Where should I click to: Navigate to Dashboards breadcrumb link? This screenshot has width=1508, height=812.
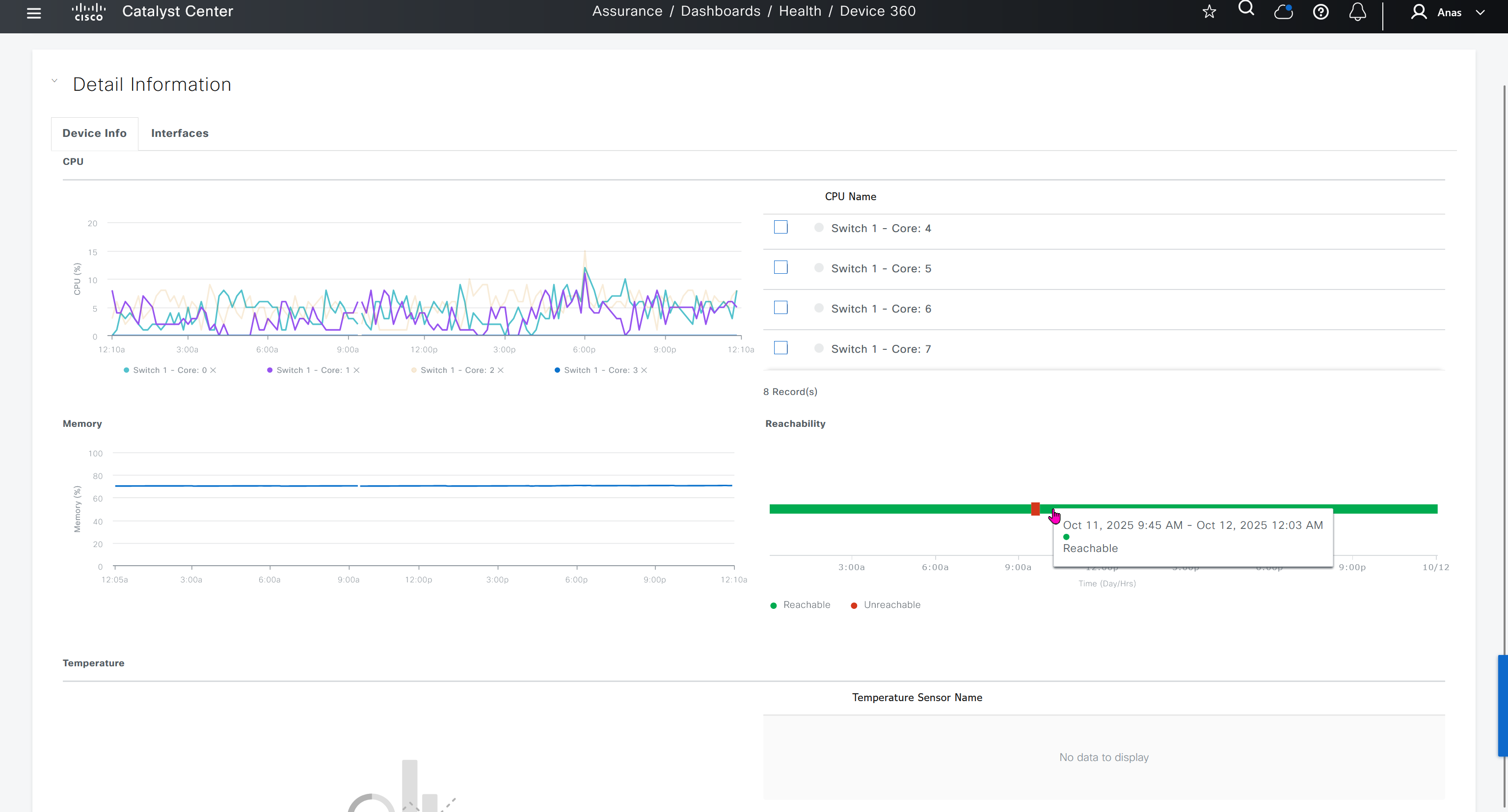pos(720,11)
